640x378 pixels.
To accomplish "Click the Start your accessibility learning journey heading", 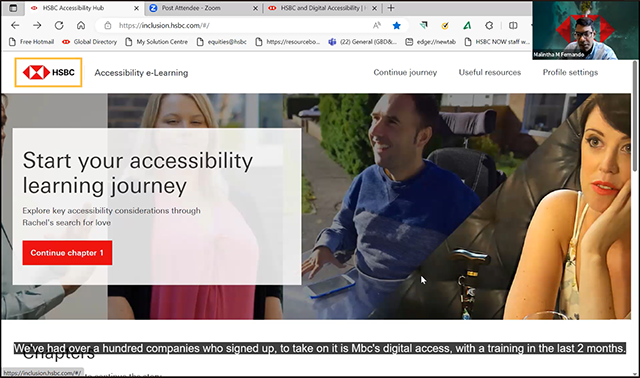I will click(x=138, y=173).
